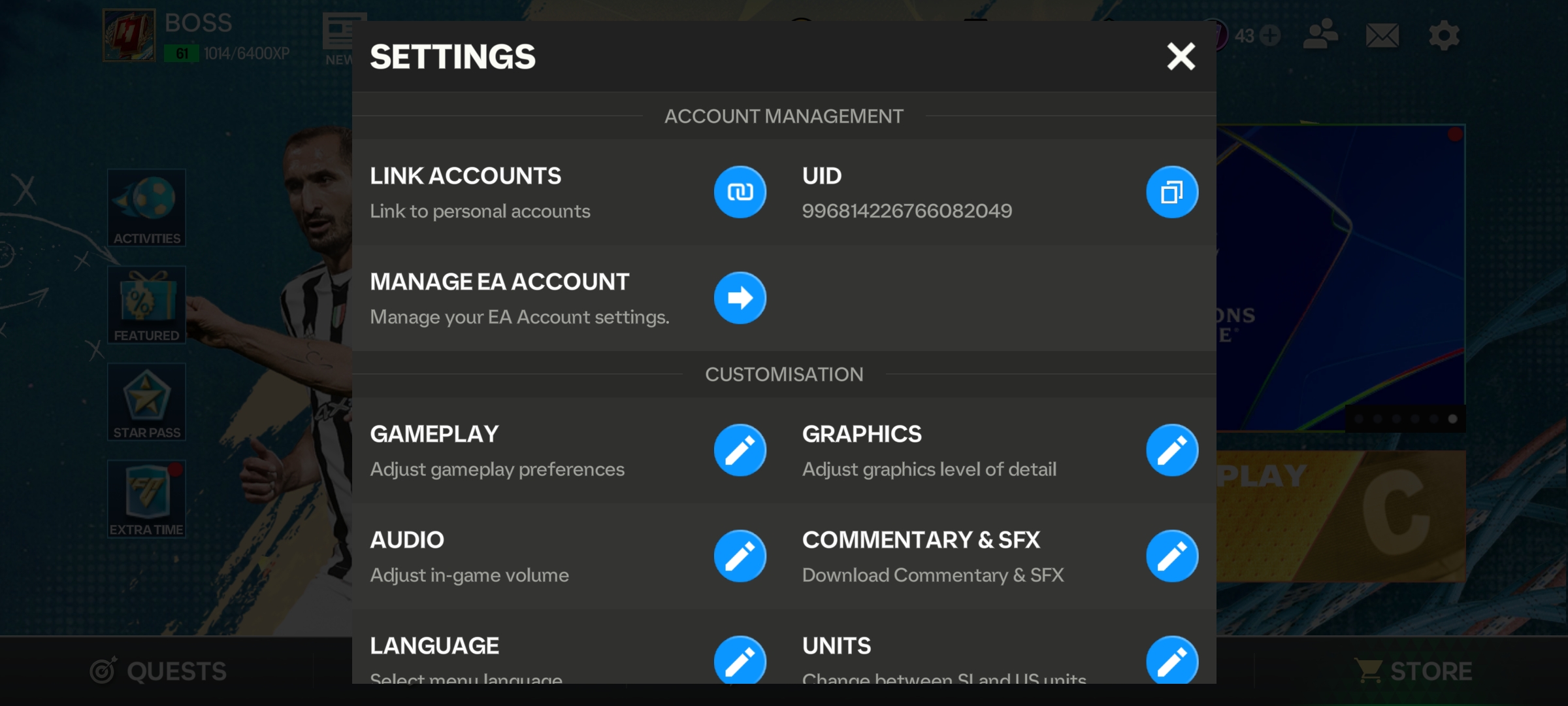Open the friends icon
This screenshot has height=706, width=1568.
click(x=1320, y=35)
